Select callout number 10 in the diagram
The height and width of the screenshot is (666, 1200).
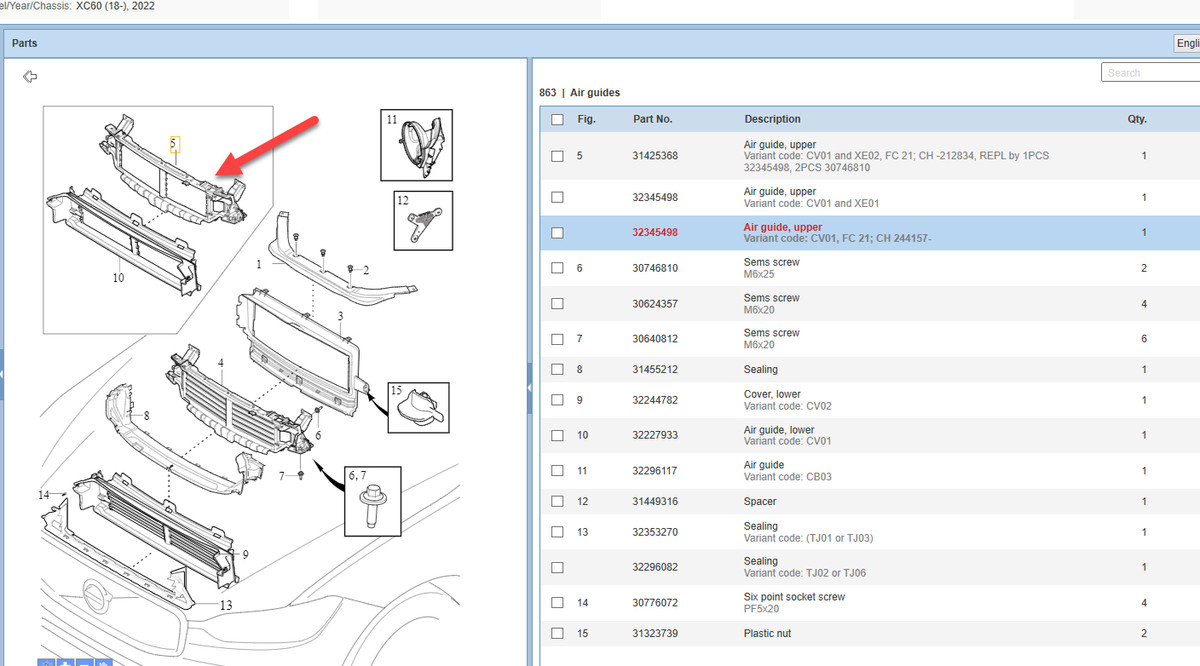(118, 278)
